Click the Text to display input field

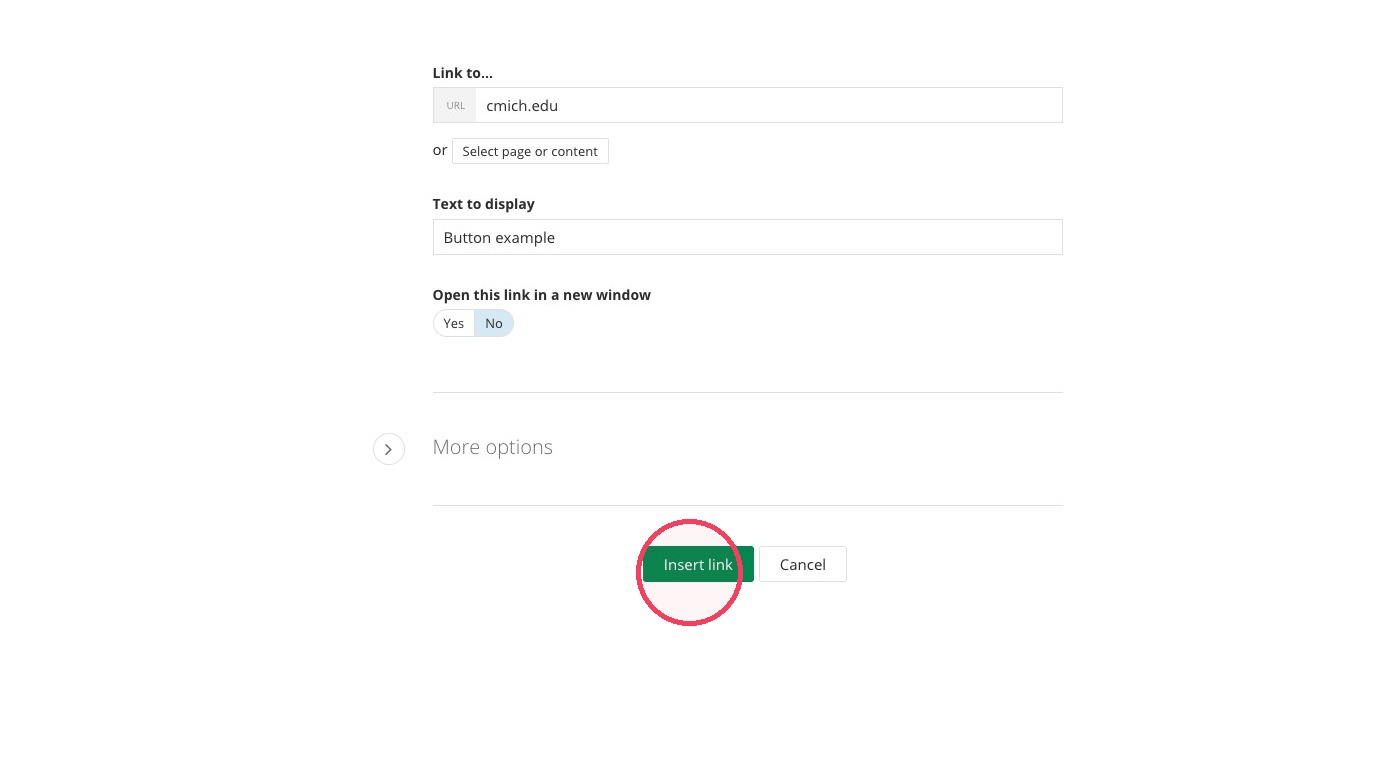coord(748,237)
